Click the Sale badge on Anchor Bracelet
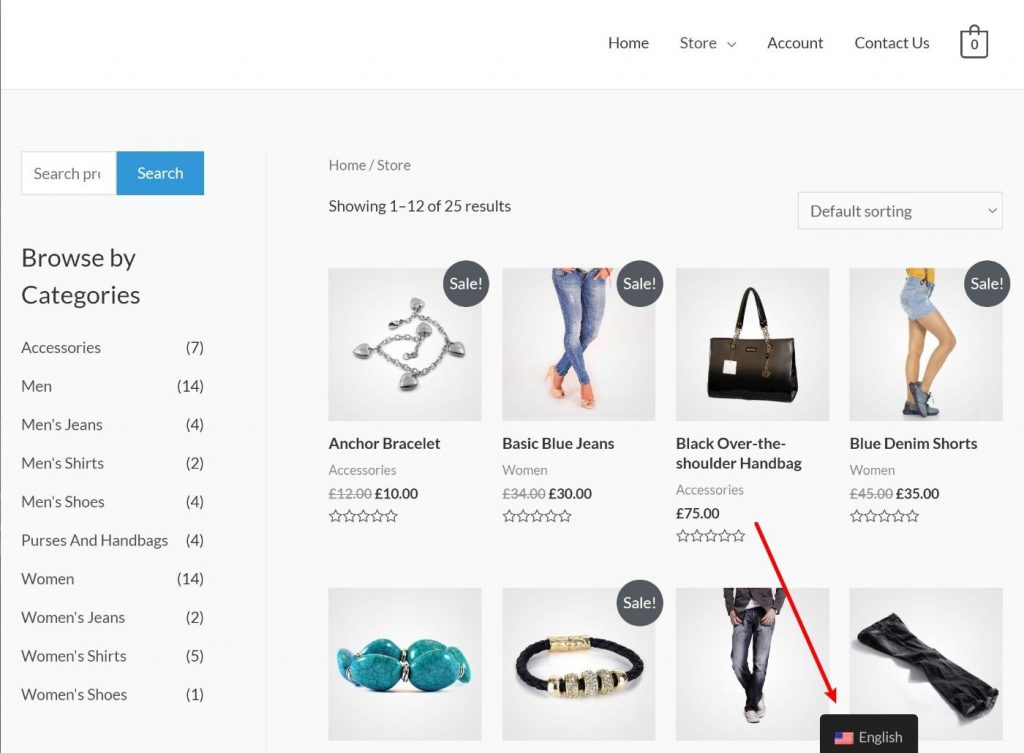The height and width of the screenshot is (753, 1024). tap(466, 283)
